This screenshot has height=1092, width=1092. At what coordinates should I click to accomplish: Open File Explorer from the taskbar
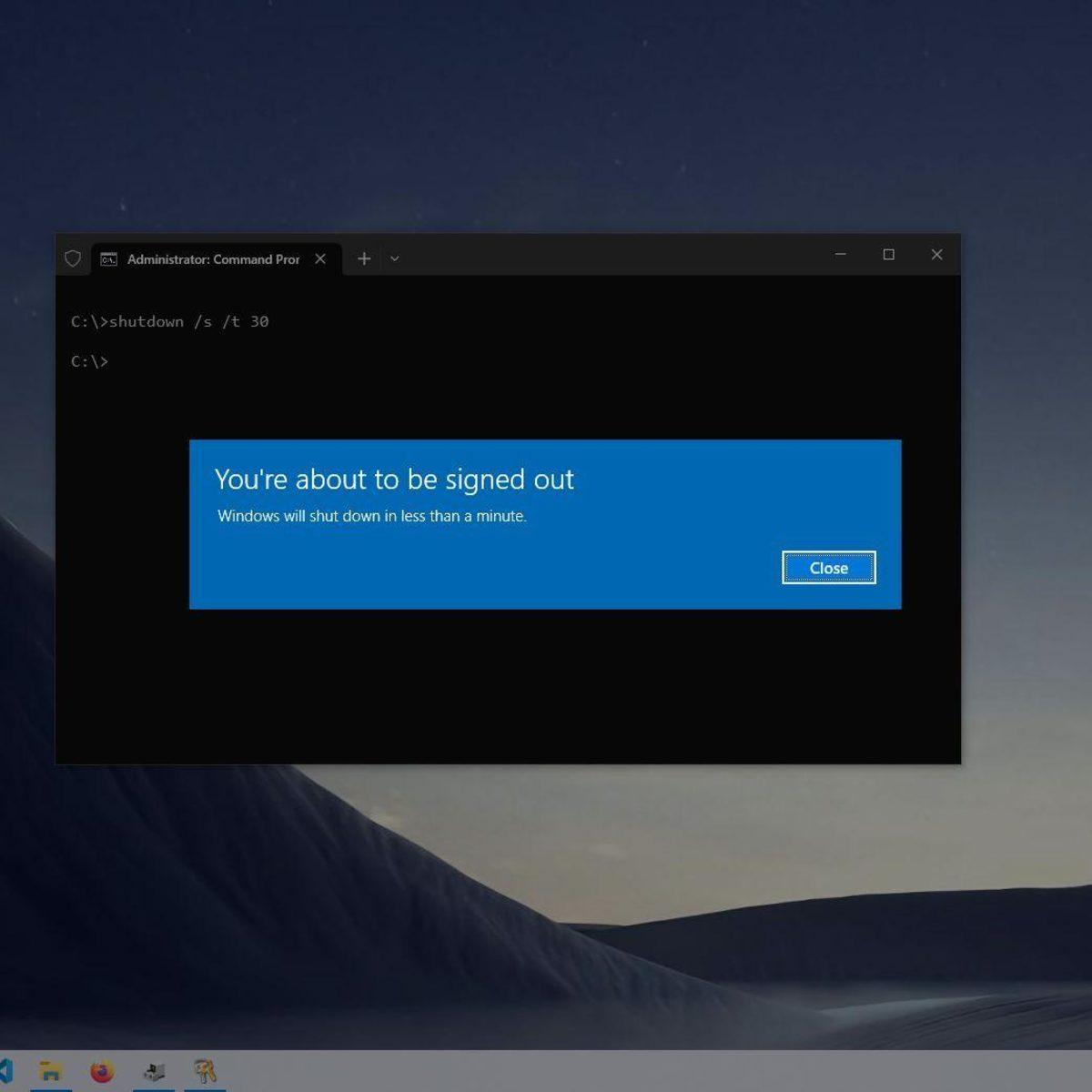(51, 1071)
